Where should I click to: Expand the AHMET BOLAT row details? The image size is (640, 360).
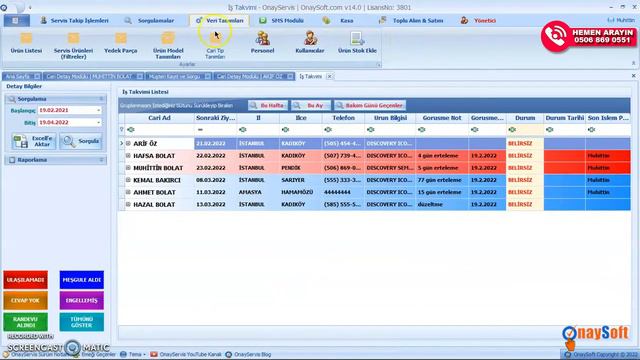tap(128, 192)
